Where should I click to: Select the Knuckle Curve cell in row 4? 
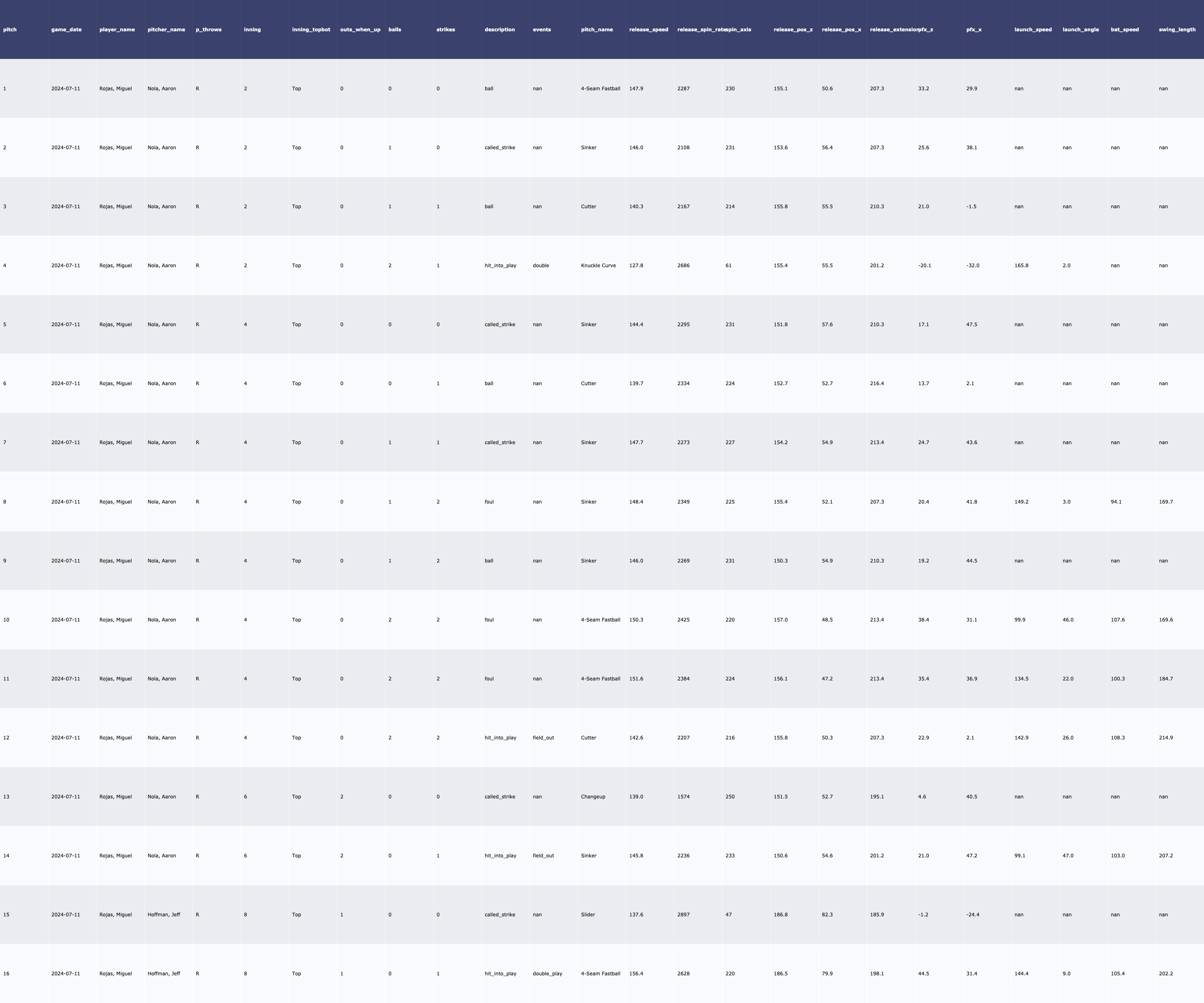pyautogui.click(x=598, y=265)
